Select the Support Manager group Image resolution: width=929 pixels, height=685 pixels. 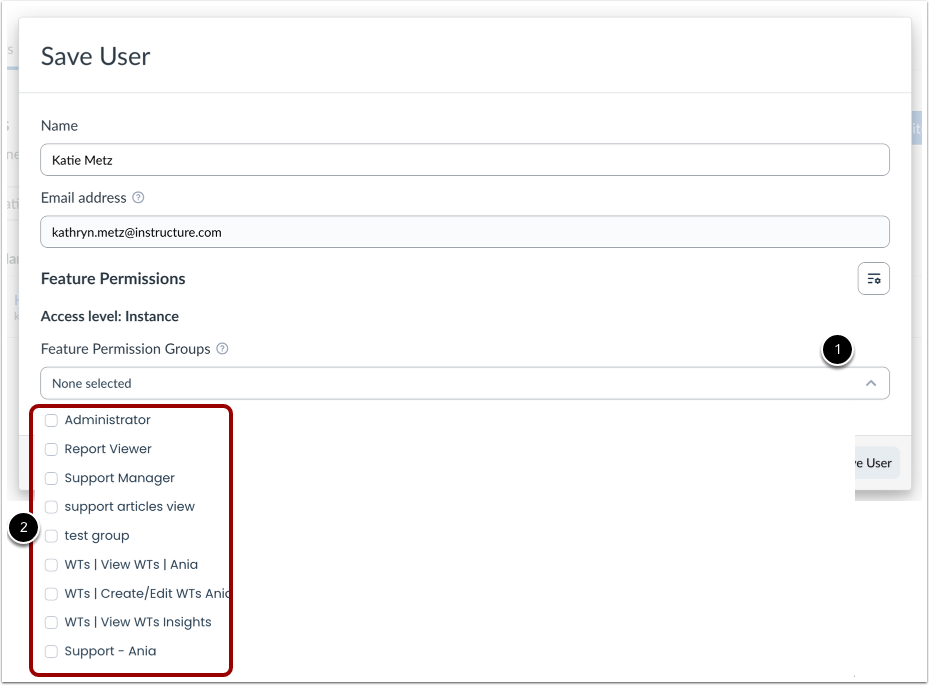[51, 478]
